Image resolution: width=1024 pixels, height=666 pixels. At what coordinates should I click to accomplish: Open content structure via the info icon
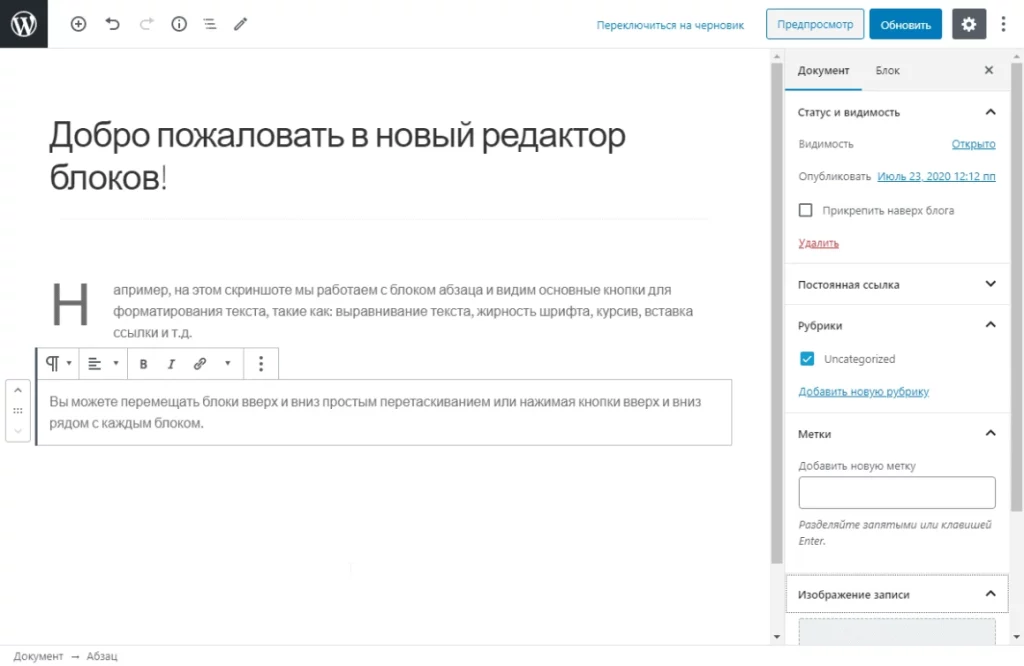click(178, 24)
